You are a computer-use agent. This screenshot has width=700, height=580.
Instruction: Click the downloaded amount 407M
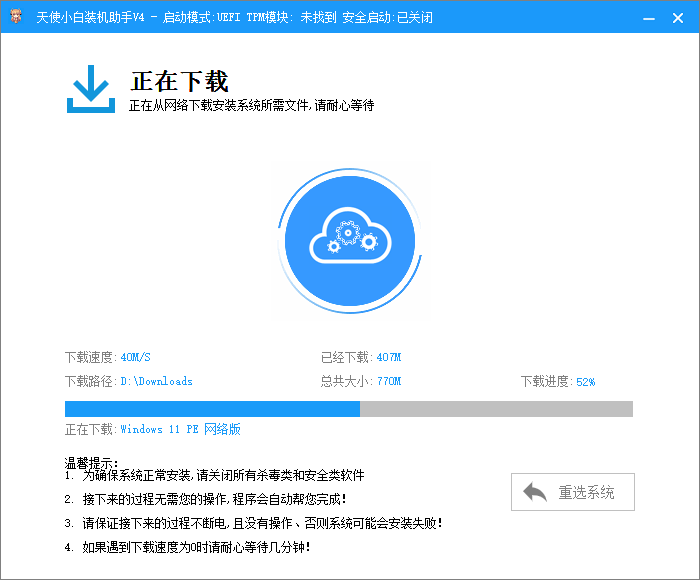tap(388, 357)
